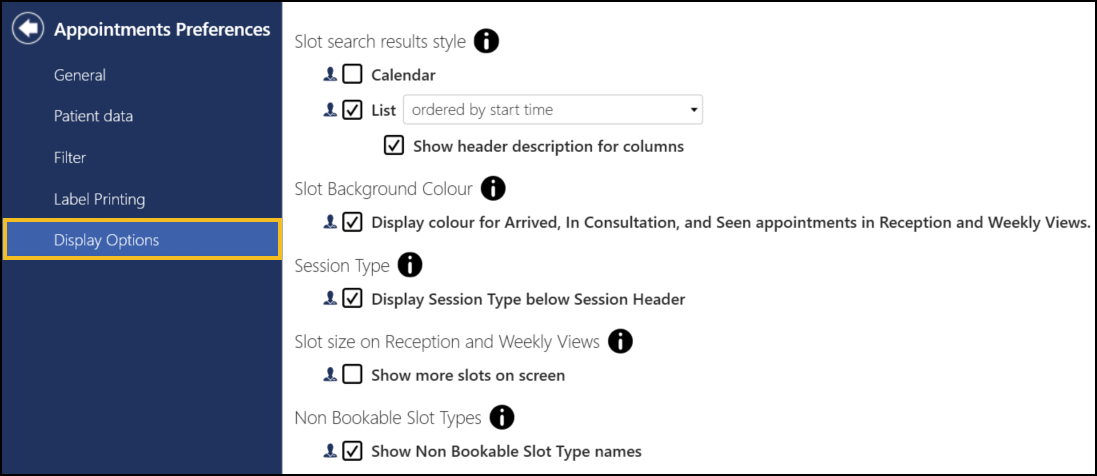Image resolution: width=1097 pixels, height=476 pixels.
Task: Disable Display colour for Arrived appointments
Action: (x=352, y=222)
